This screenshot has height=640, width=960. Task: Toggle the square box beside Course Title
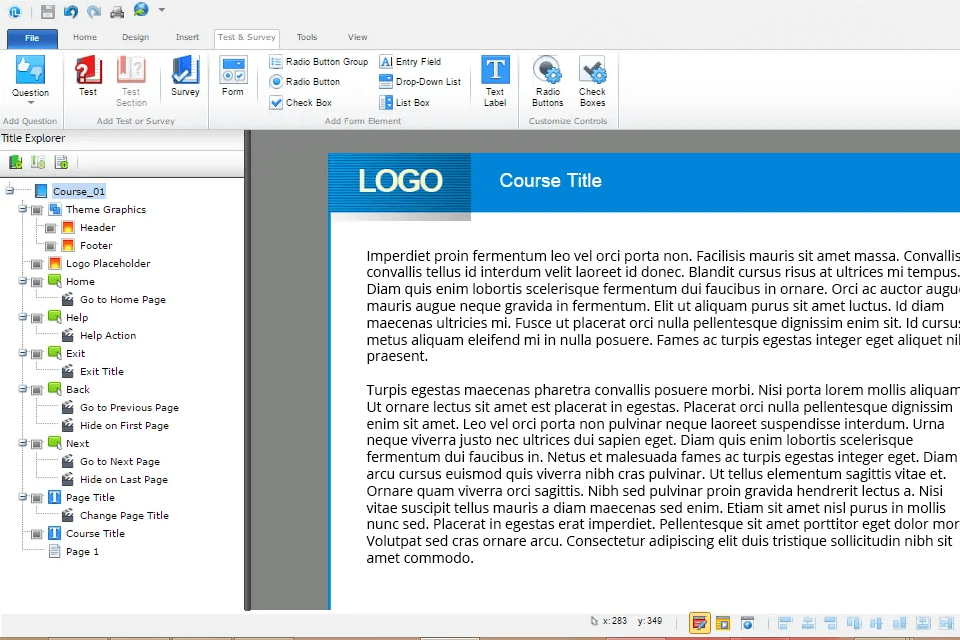(x=37, y=534)
